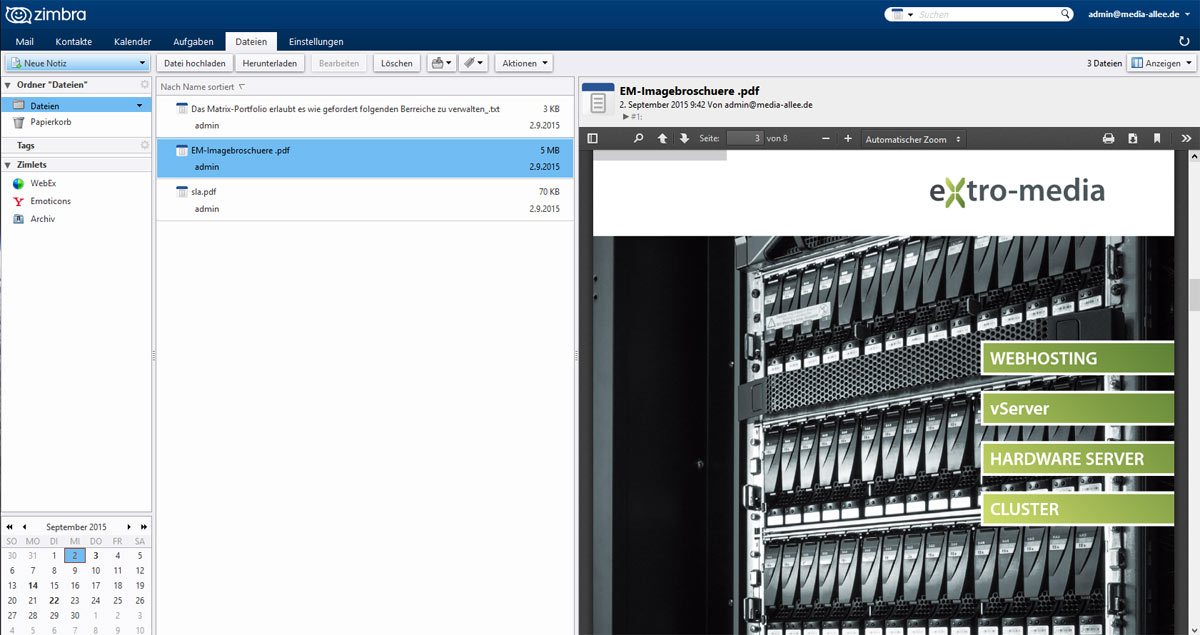Click the September 2015 calendar title
The height and width of the screenshot is (635, 1200).
(x=76, y=526)
